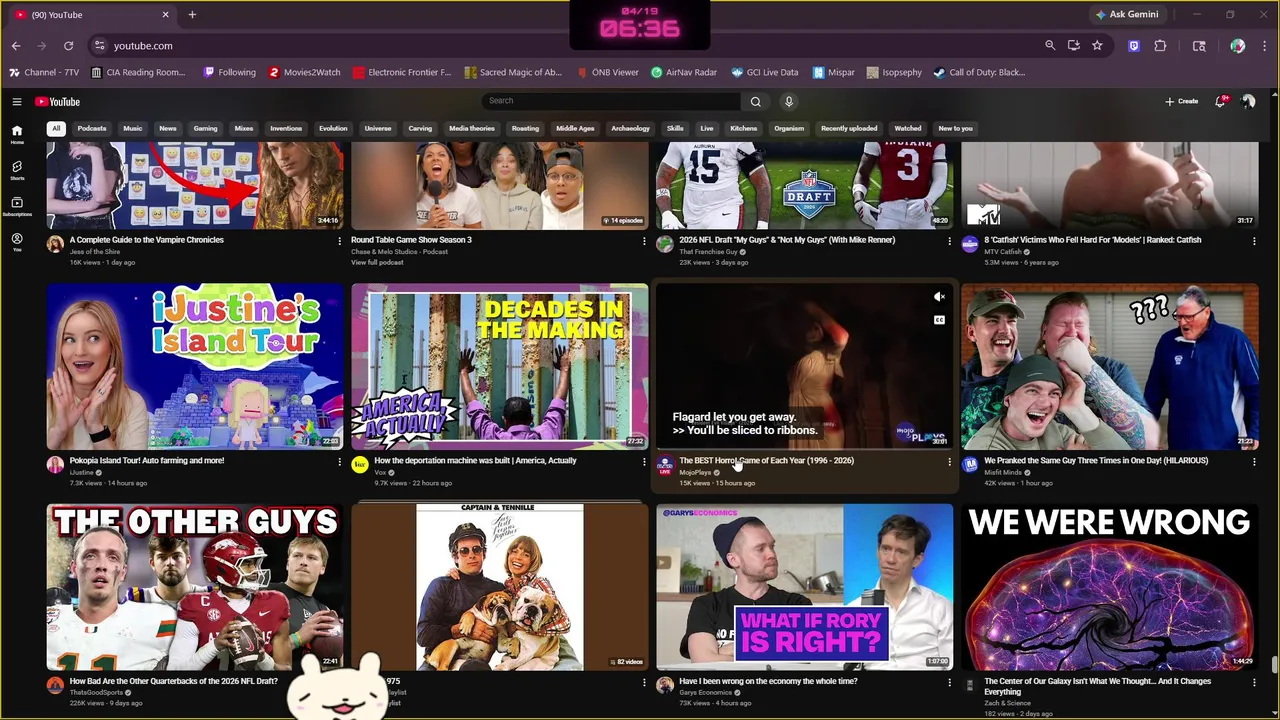Open the Garys Economics channel name
The height and width of the screenshot is (720, 1280).
coord(706,692)
